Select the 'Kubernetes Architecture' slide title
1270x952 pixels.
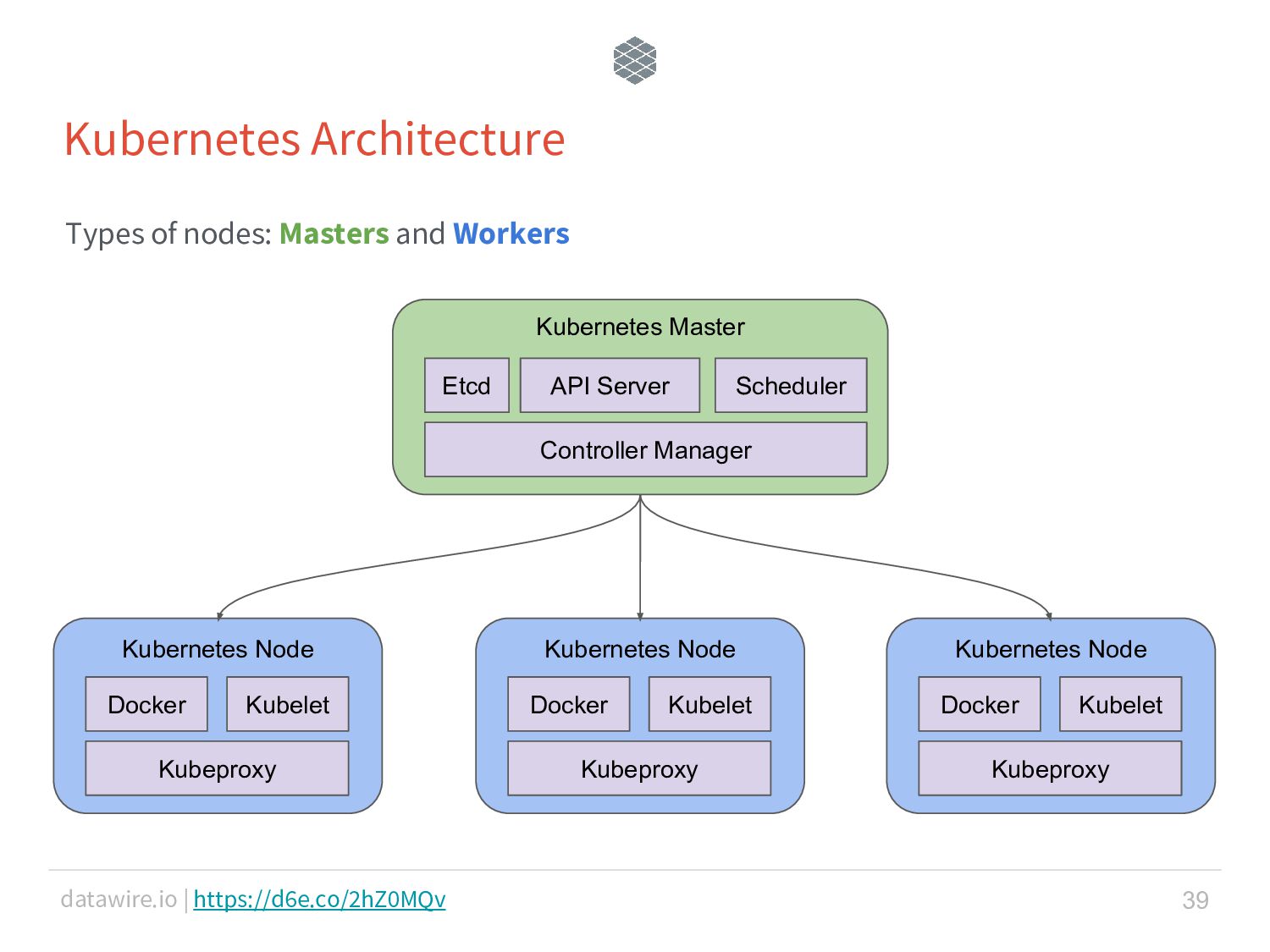tap(314, 139)
